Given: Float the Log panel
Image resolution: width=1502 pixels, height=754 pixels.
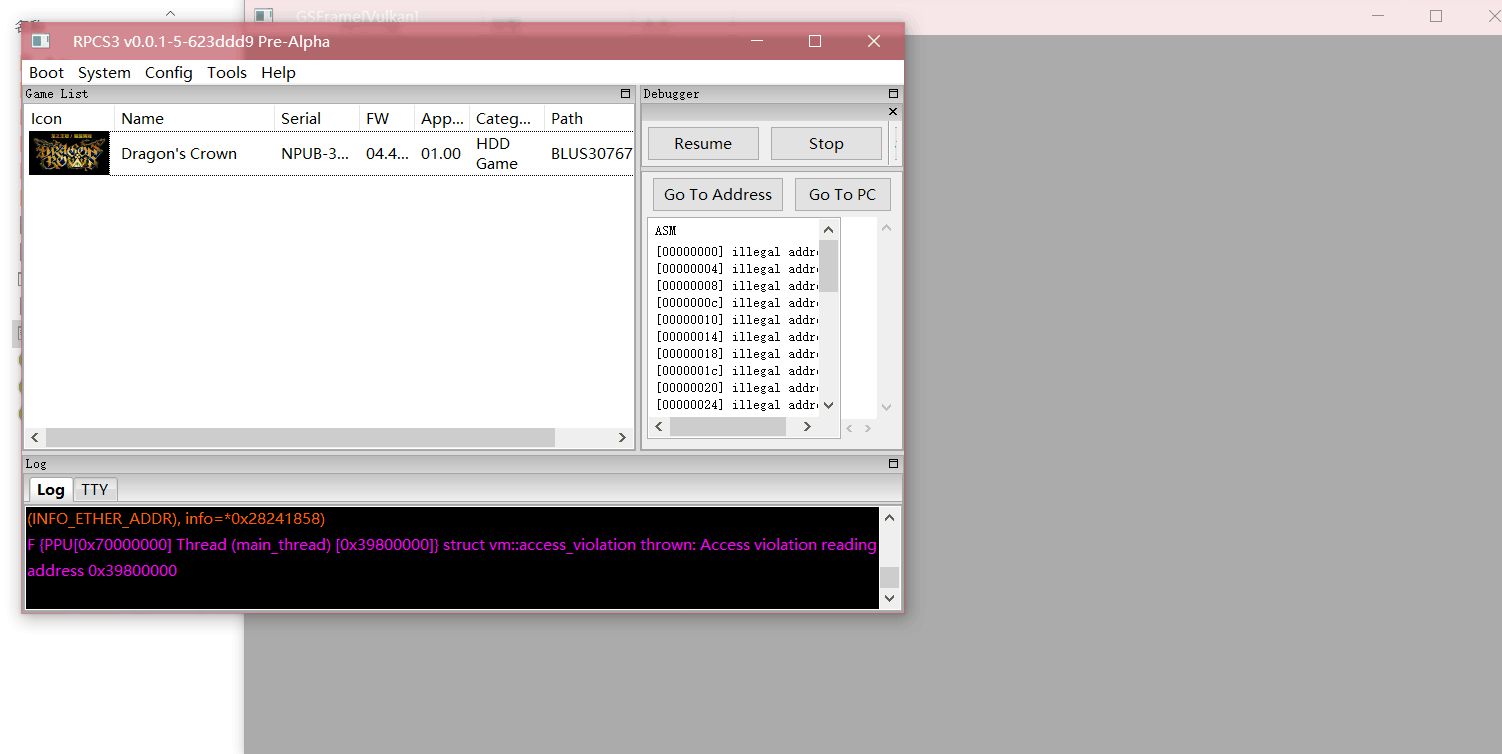Looking at the screenshot, I should pos(893,464).
